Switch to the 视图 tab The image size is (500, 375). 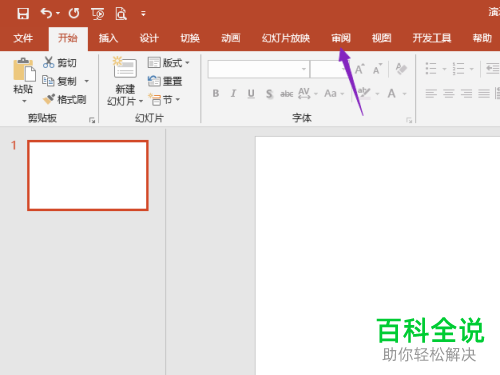coord(381,38)
